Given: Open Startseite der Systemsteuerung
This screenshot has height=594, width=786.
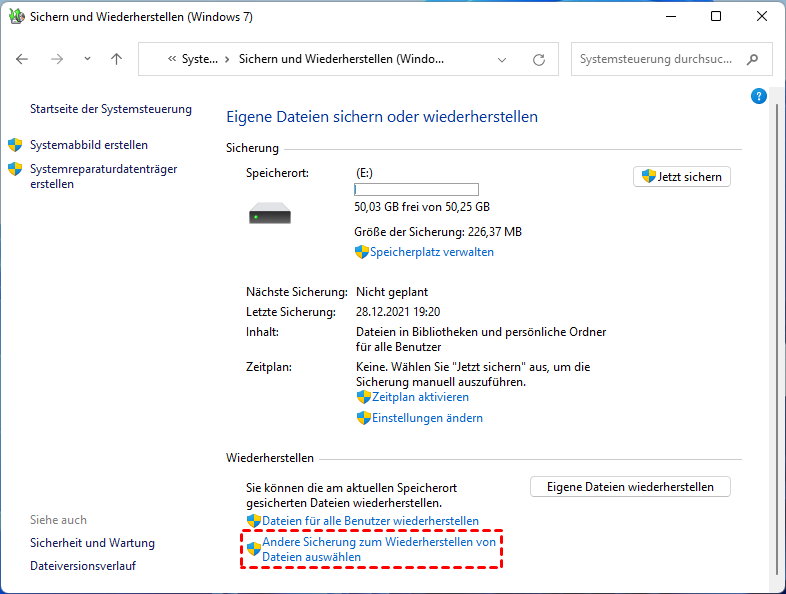Looking at the screenshot, I should [111, 109].
